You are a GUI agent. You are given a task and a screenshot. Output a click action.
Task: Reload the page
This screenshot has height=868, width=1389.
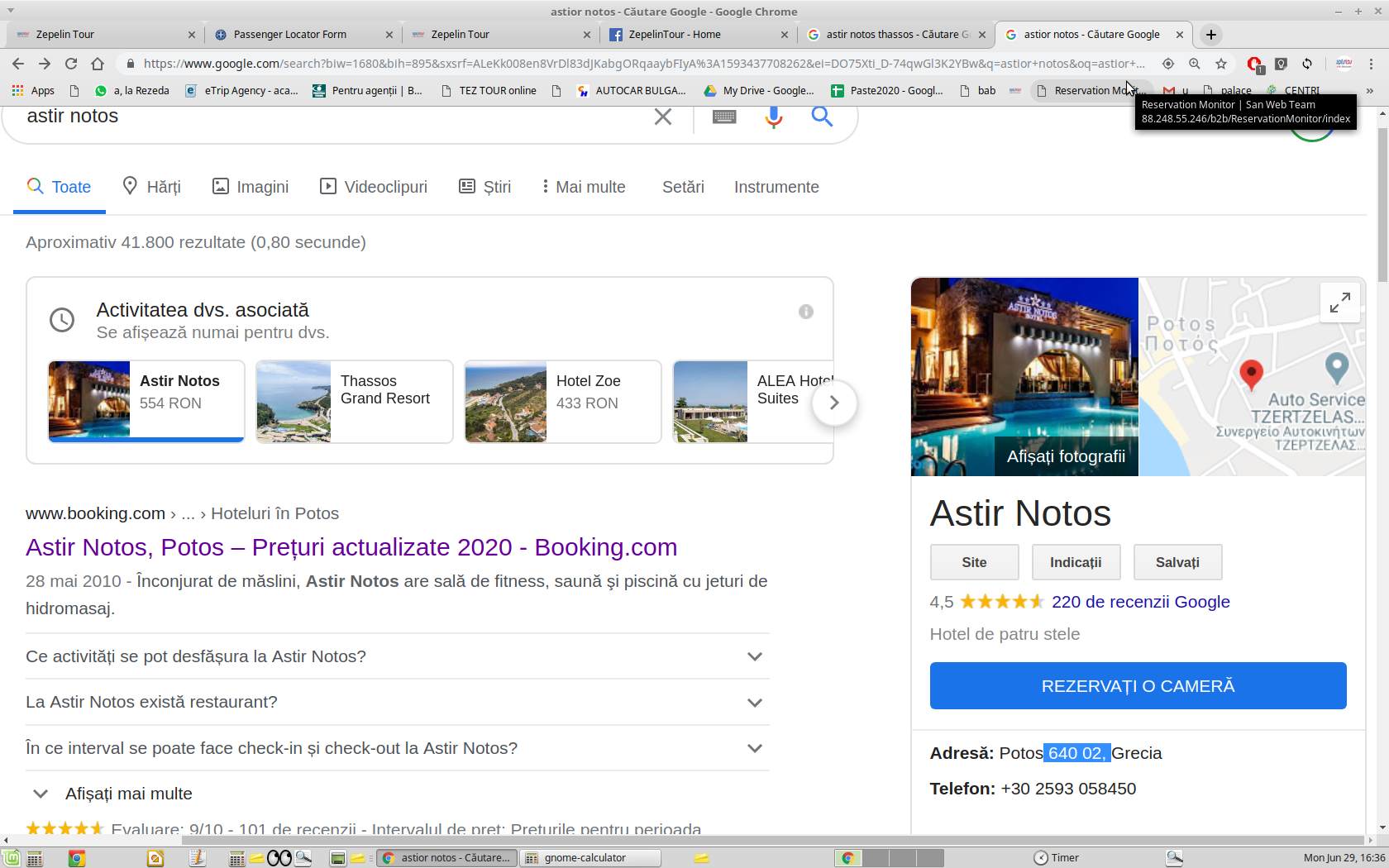(71, 64)
